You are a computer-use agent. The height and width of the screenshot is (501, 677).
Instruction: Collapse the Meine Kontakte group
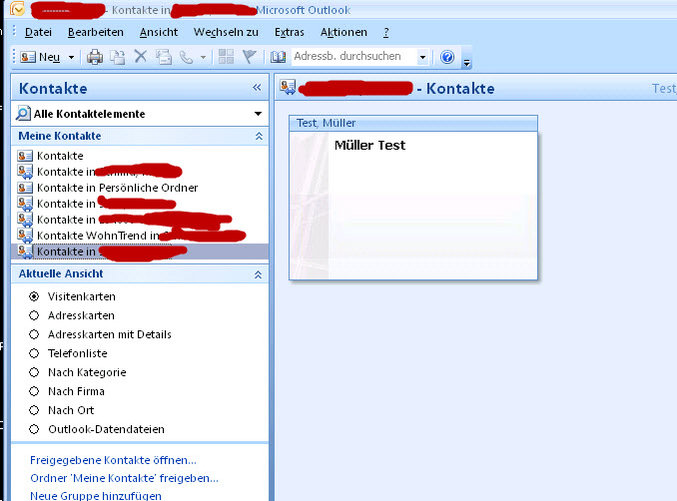pos(259,136)
